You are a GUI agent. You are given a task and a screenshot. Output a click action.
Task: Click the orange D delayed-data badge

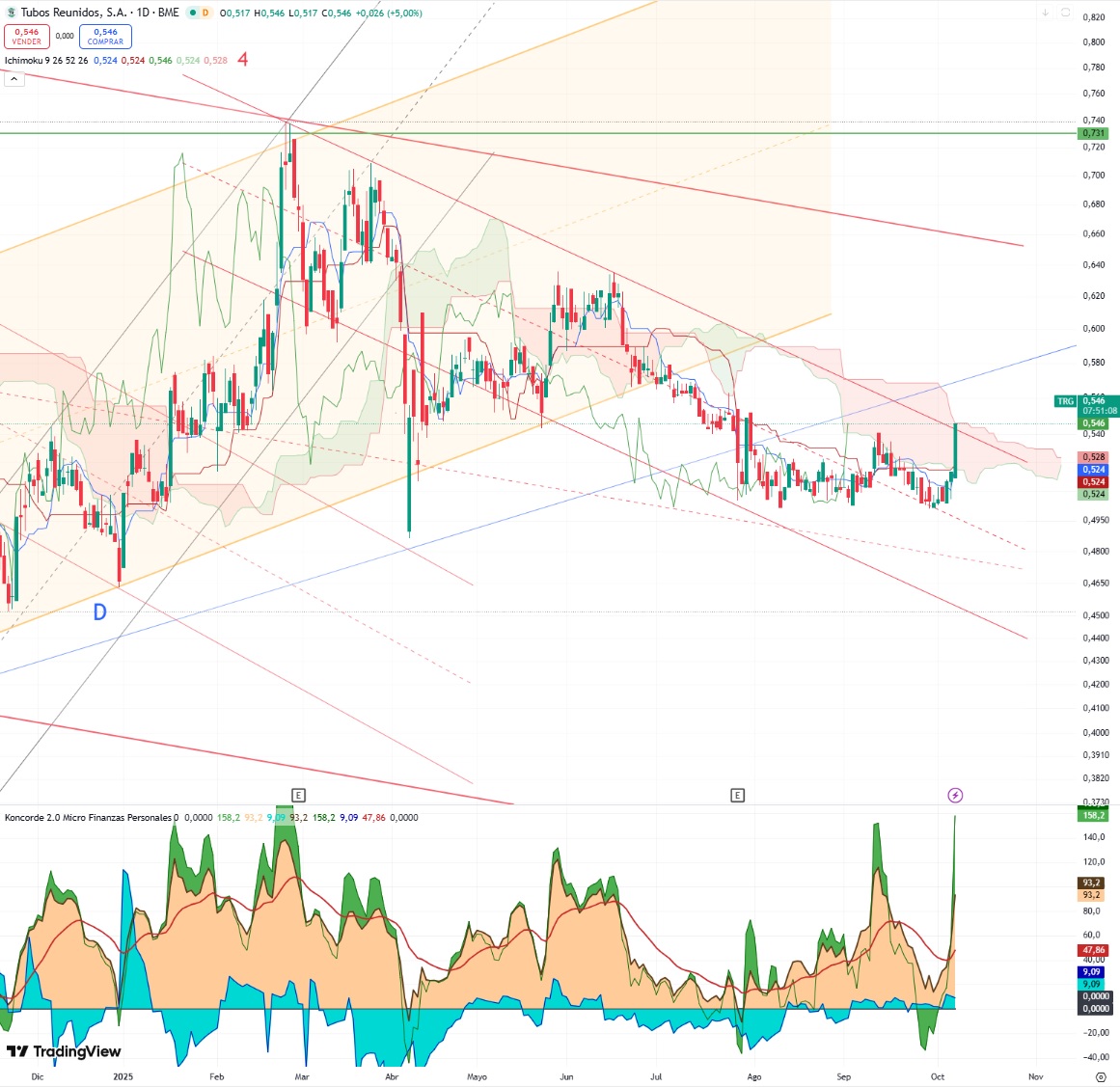[x=205, y=13]
